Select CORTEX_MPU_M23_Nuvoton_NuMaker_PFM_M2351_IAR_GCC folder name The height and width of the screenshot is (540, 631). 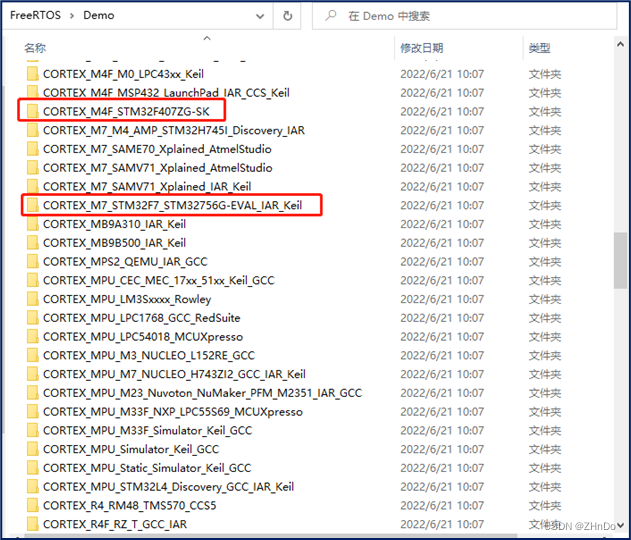point(202,393)
